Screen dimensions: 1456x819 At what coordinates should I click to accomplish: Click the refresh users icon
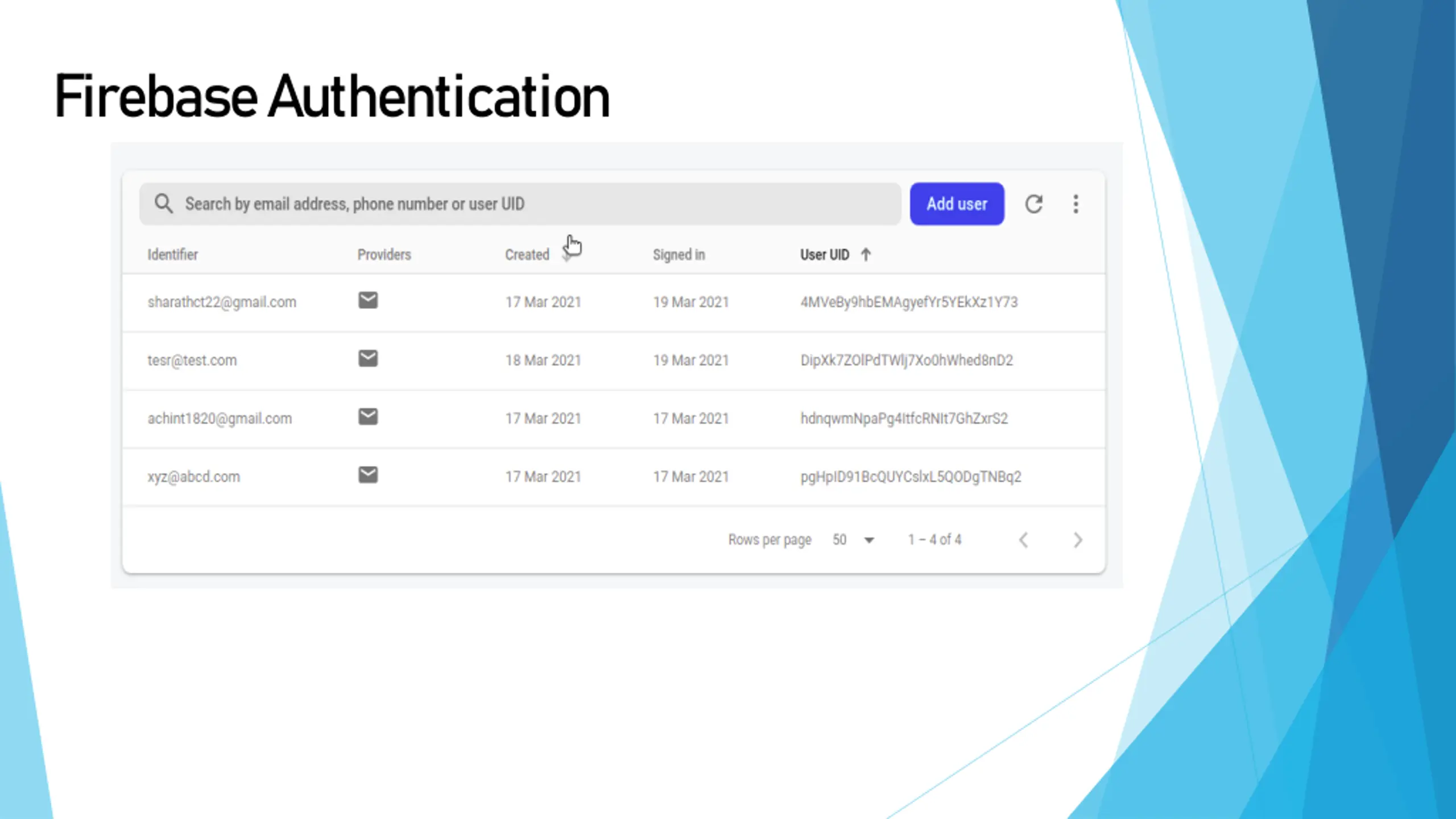tap(1033, 204)
